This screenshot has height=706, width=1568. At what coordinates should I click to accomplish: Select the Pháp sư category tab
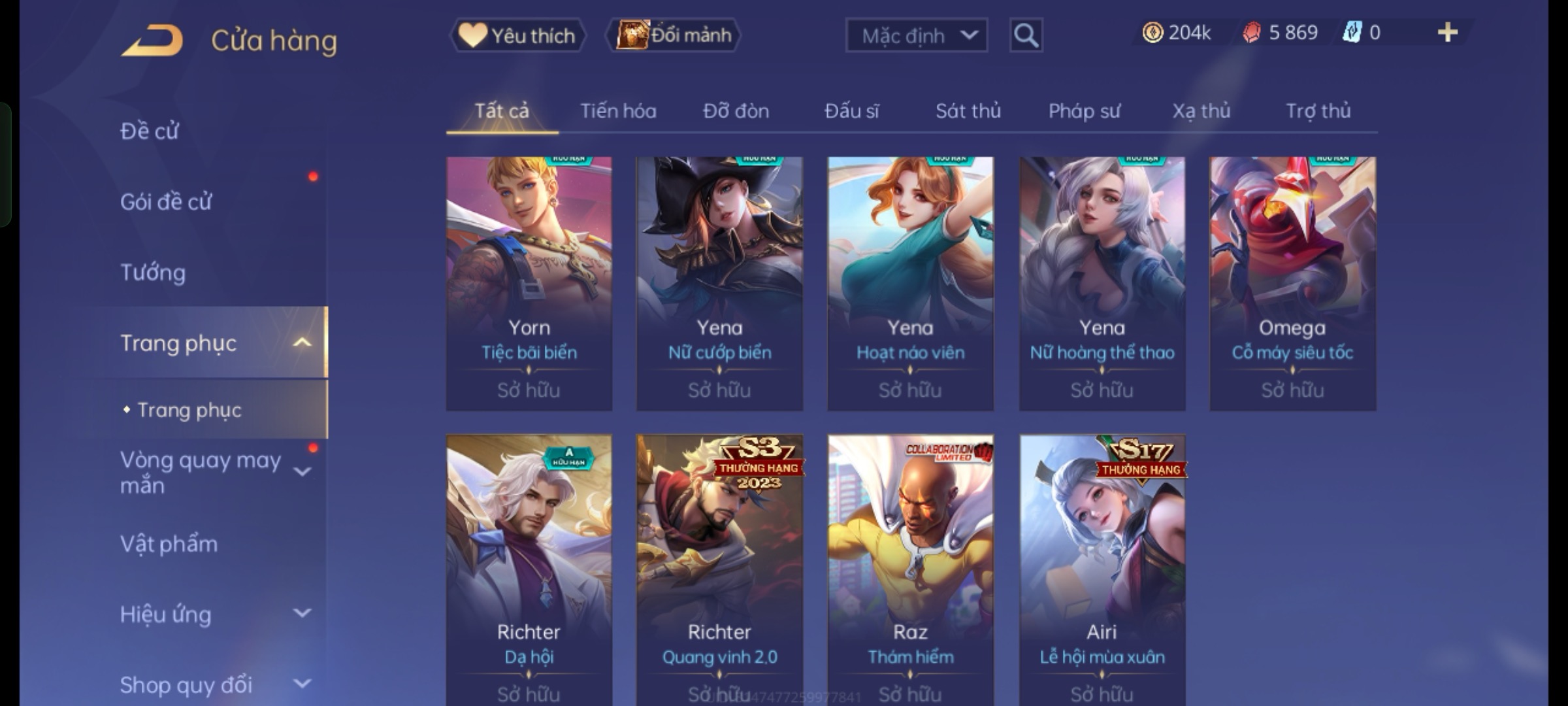click(x=1084, y=111)
